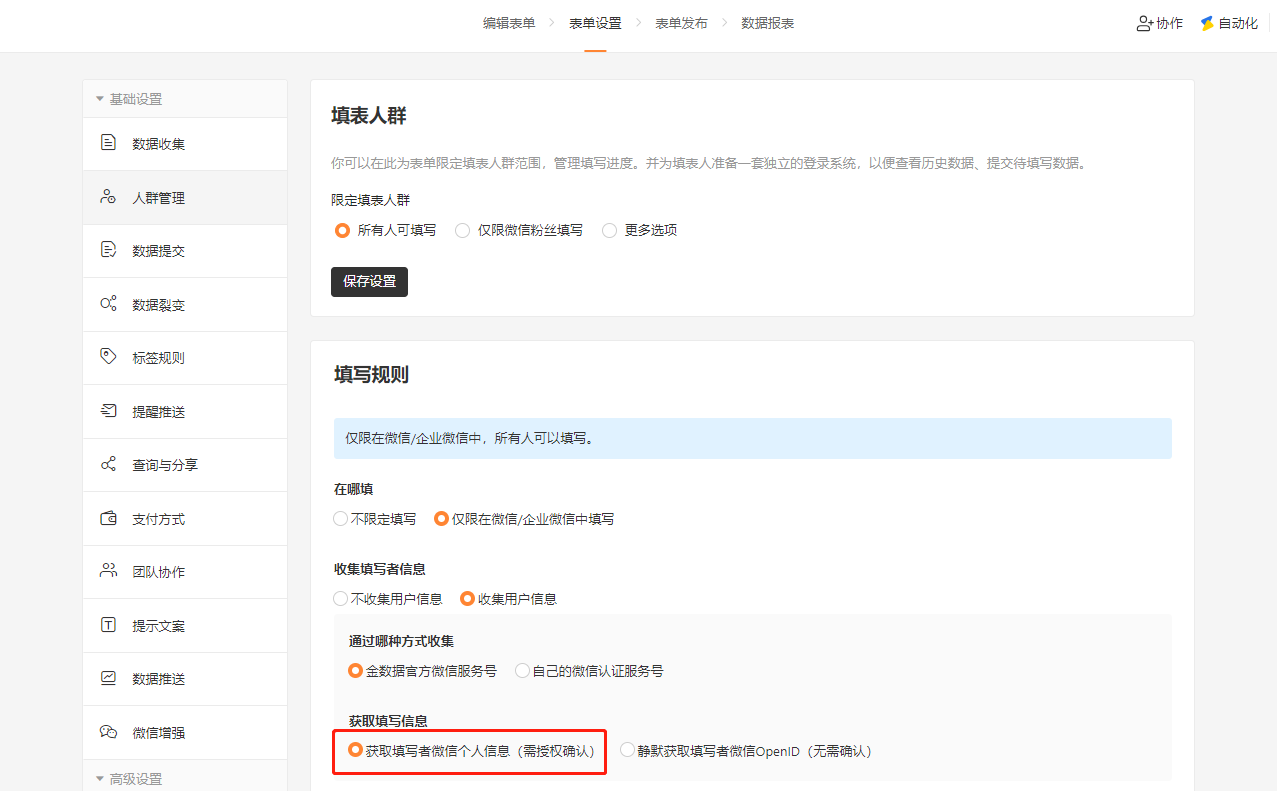Select 不收集用户信息 radio
This screenshot has height=791, width=1277.
tap(341, 599)
